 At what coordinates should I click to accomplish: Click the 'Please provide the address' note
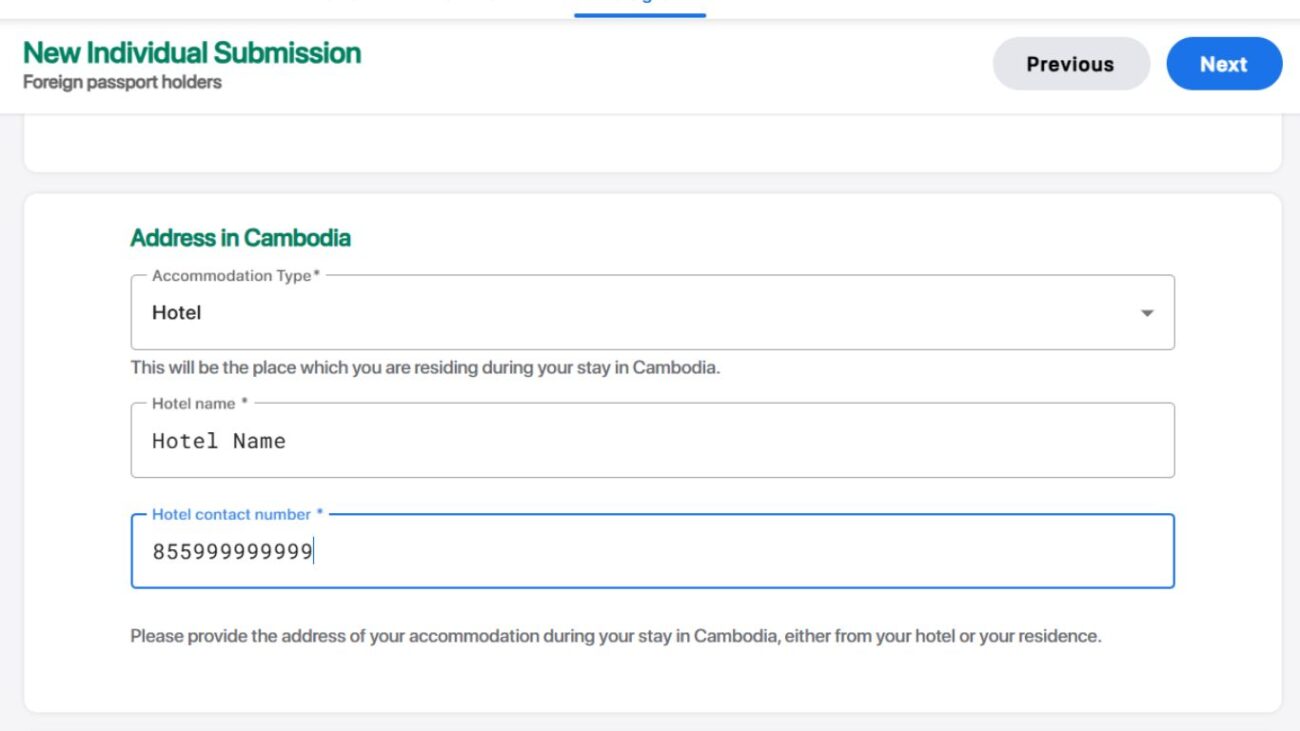[615, 636]
